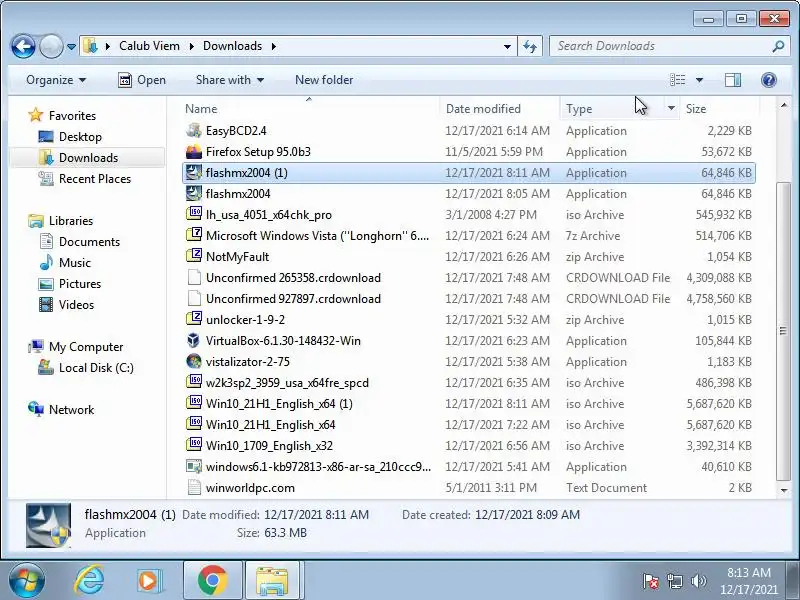Click the file list scrollbar down arrow
800x600 pixels.
tap(784, 490)
